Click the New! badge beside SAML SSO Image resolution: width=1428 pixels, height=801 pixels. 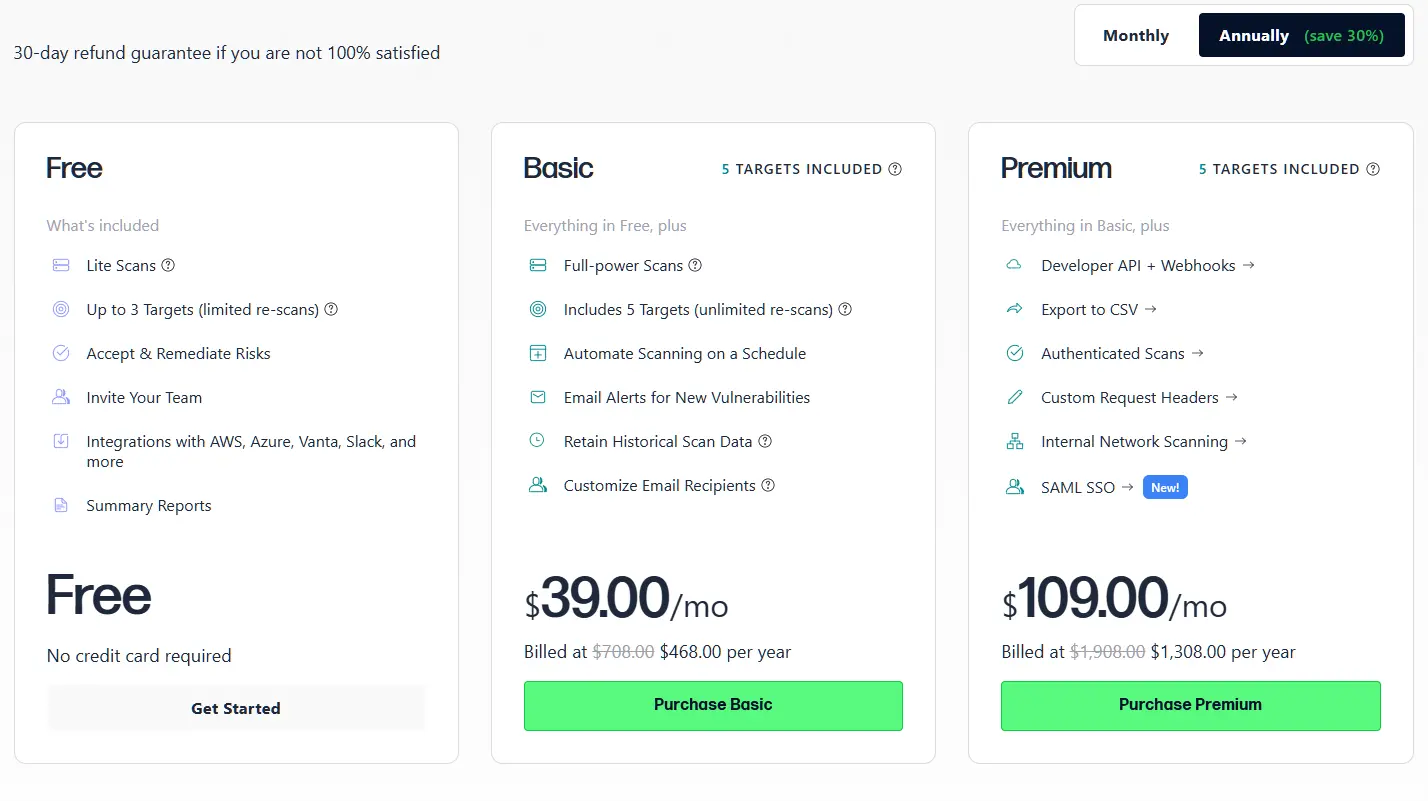[1165, 488]
